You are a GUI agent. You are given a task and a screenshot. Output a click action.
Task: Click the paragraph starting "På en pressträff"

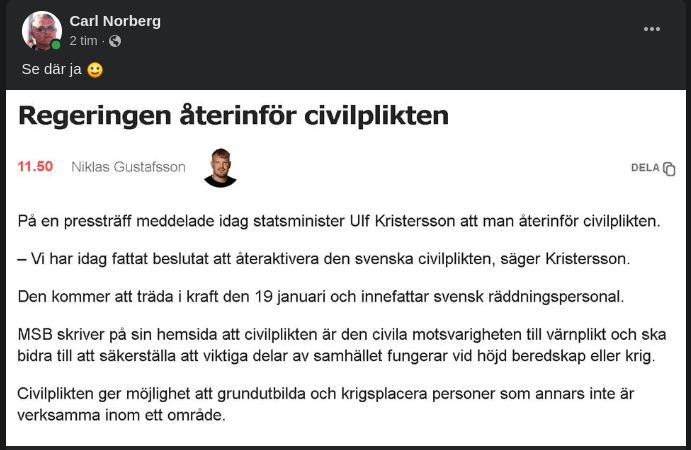coord(339,220)
